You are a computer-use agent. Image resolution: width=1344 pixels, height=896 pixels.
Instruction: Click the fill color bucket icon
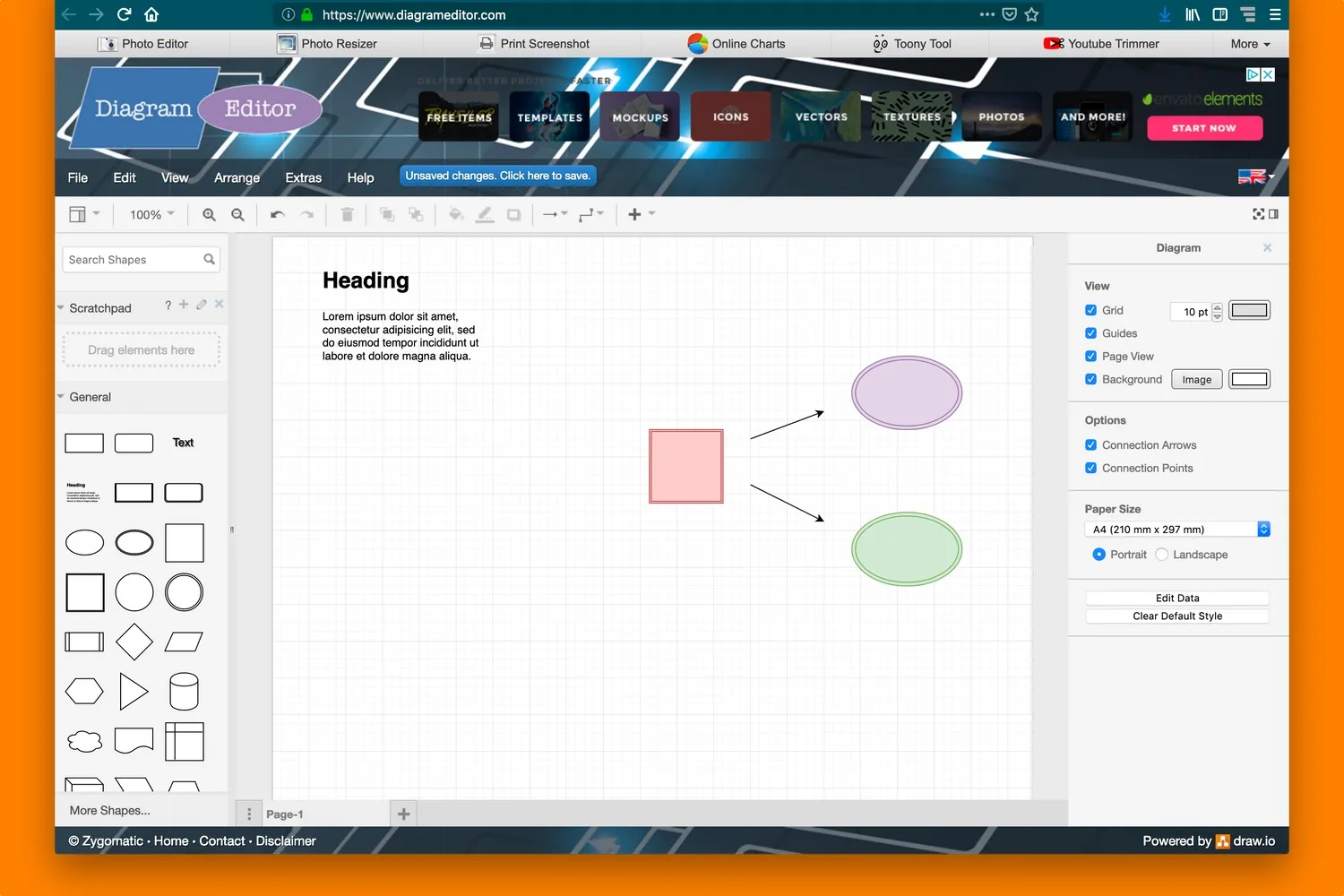456,215
